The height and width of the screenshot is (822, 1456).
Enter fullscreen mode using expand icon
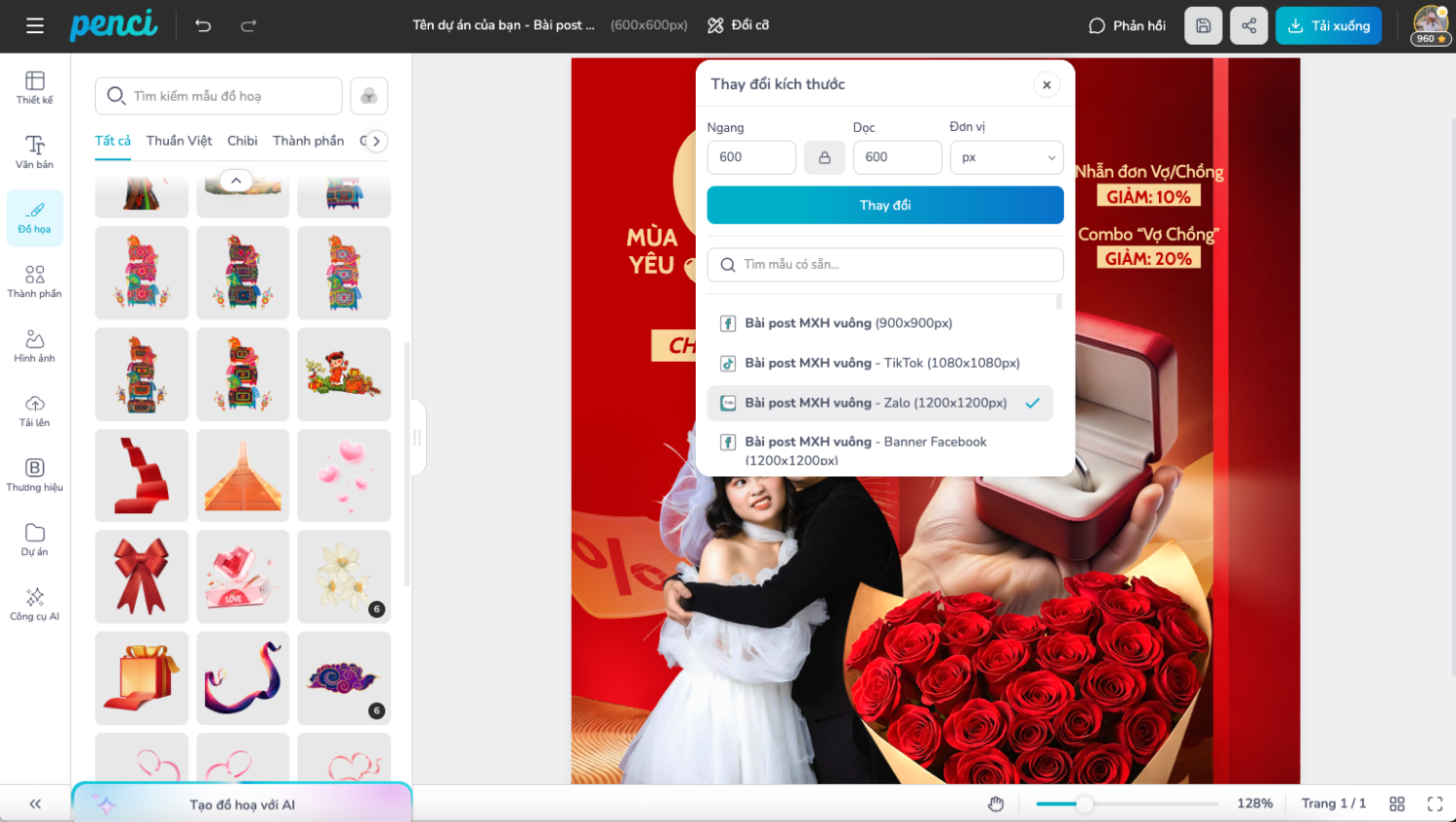coord(1435,804)
